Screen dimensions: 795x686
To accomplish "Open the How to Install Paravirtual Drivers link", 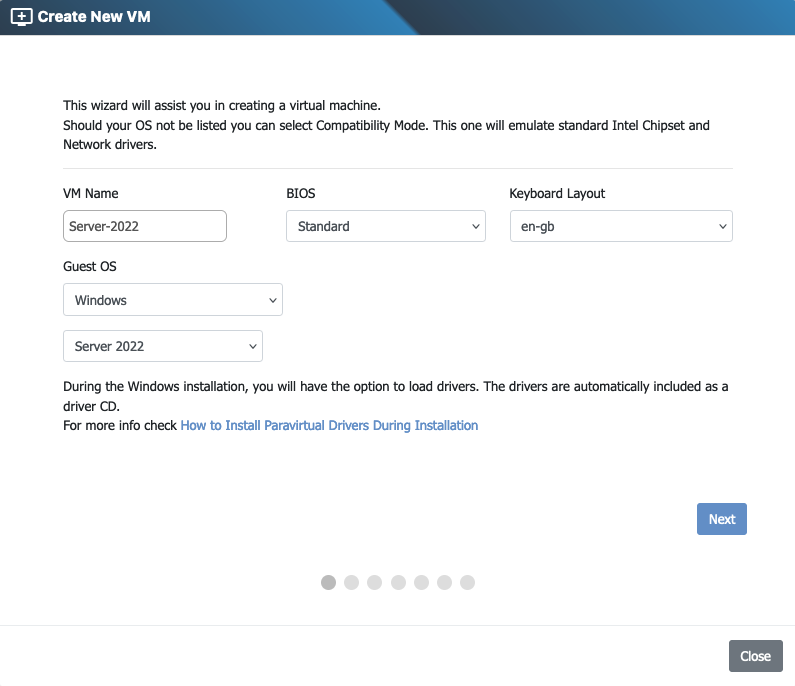I will tap(329, 425).
